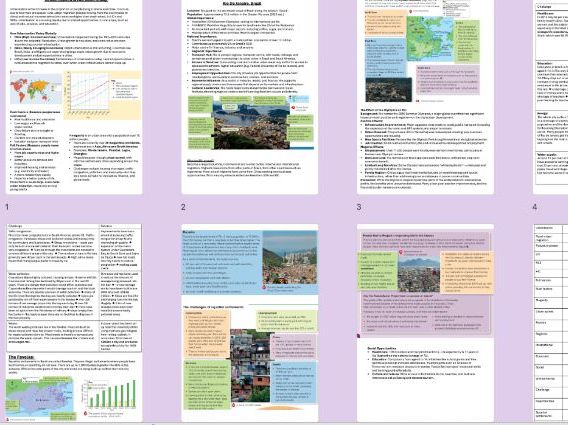Select the page 3 thumbnail with Rio map
The image size is (568, 425).
(x=425, y=97)
